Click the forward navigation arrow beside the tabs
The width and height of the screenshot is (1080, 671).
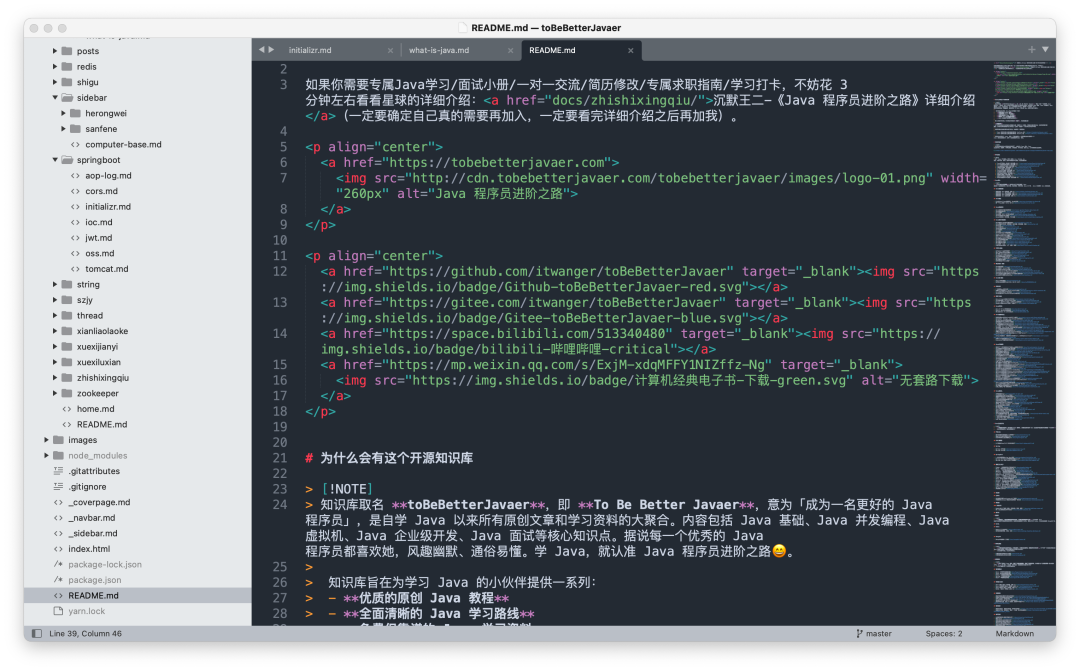point(272,49)
